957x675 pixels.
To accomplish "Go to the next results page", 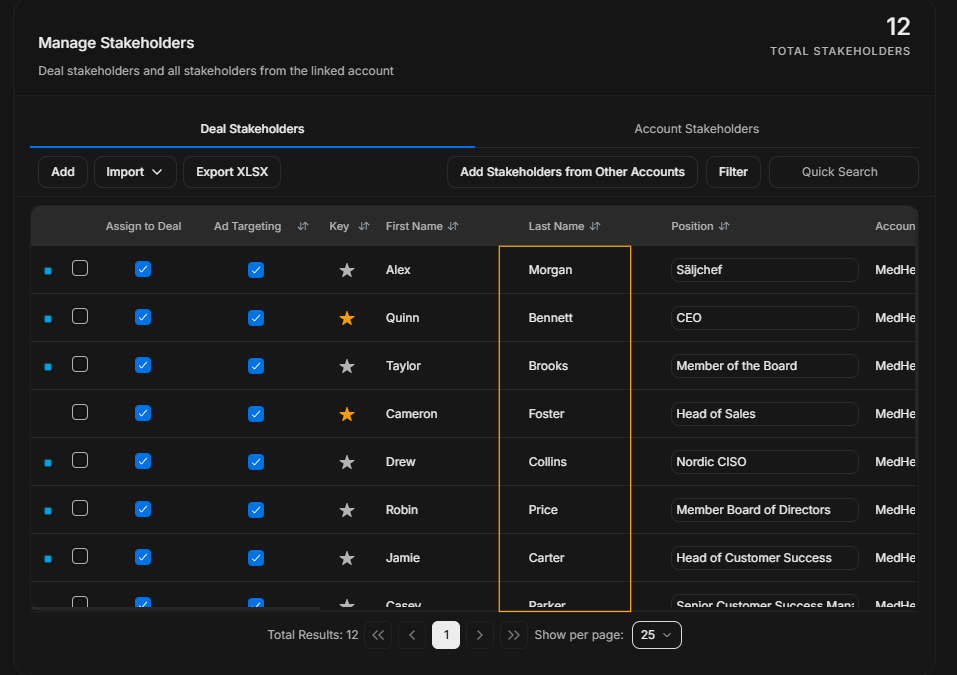I will [x=480, y=635].
